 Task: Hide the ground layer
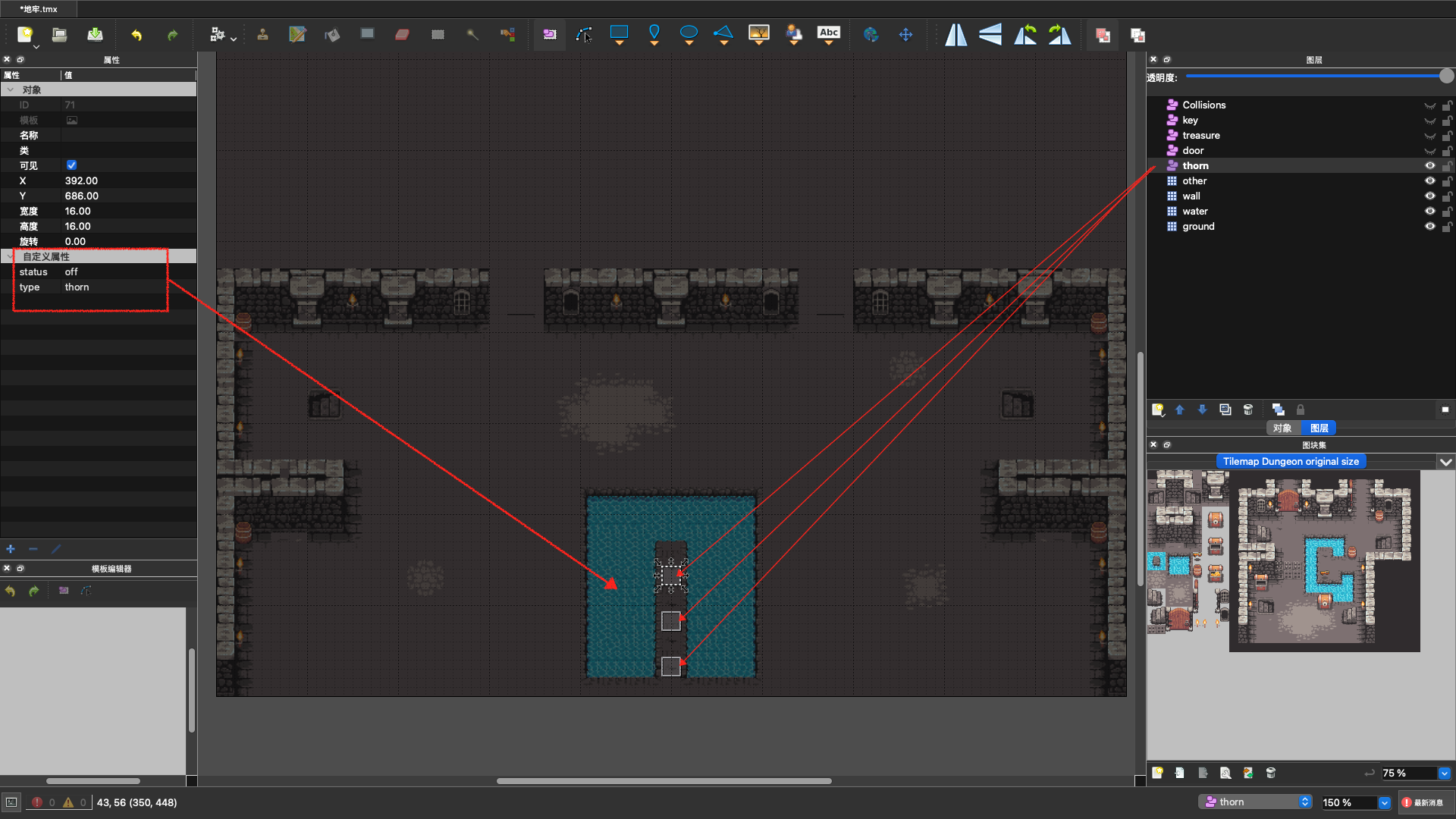[x=1429, y=226]
